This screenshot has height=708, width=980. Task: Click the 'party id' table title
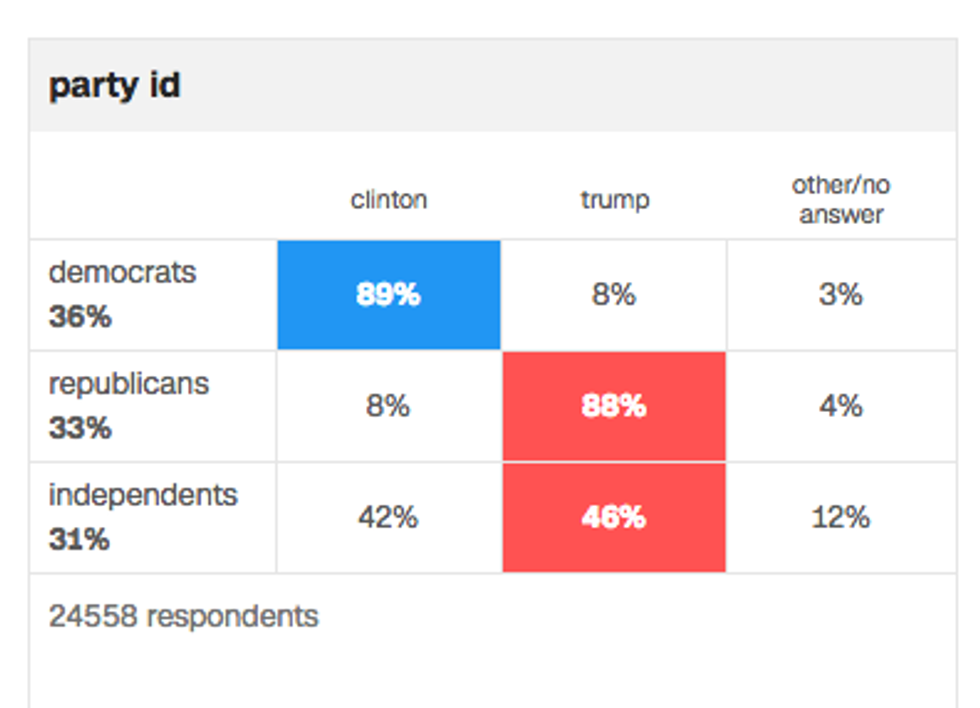click(114, 86)
